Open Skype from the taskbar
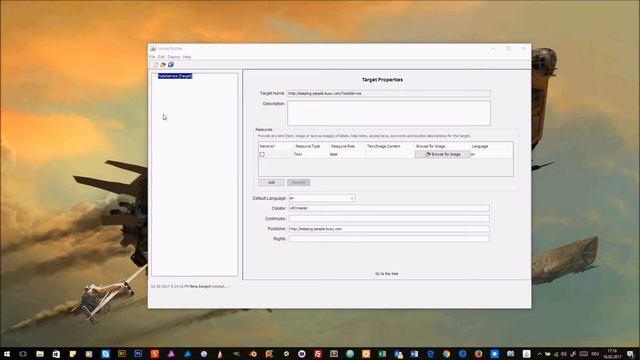 [105, 354]
